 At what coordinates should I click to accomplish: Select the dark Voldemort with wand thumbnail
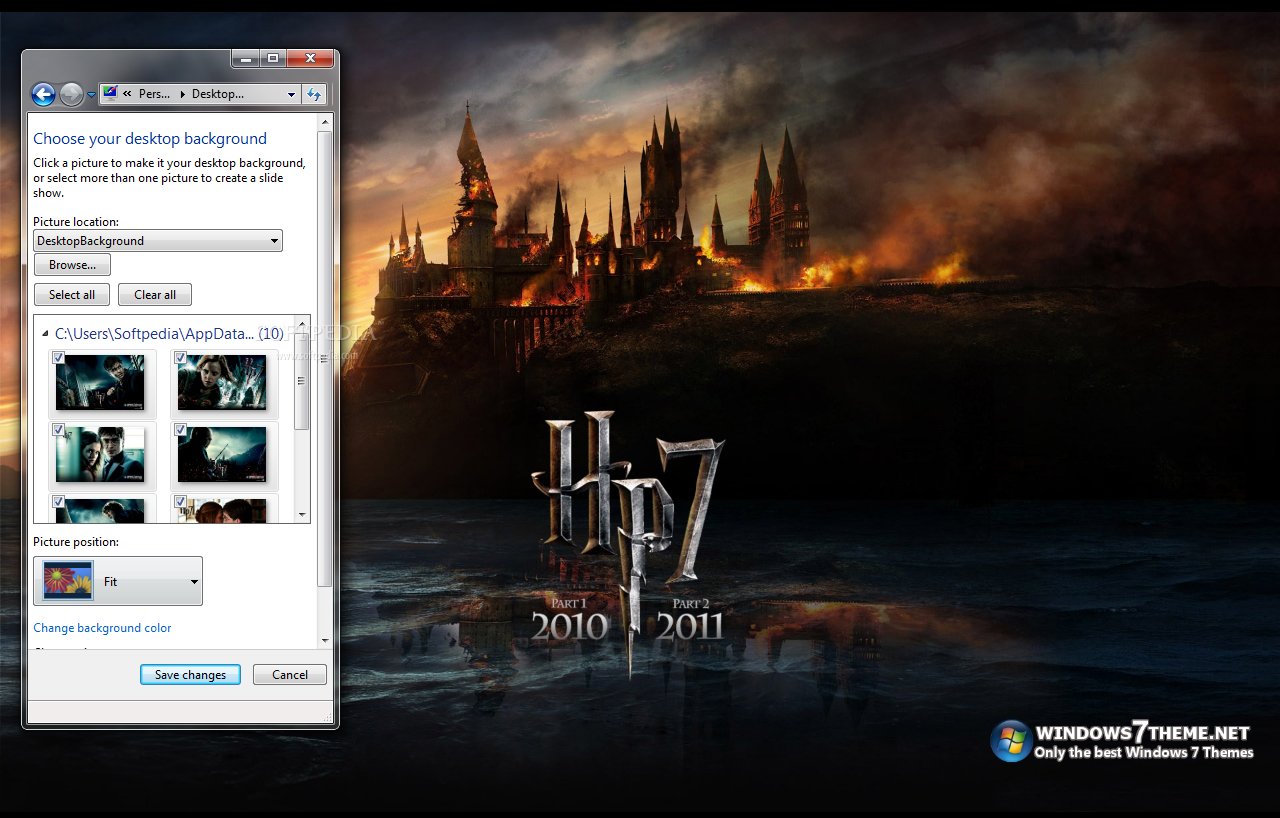(222, 455)
